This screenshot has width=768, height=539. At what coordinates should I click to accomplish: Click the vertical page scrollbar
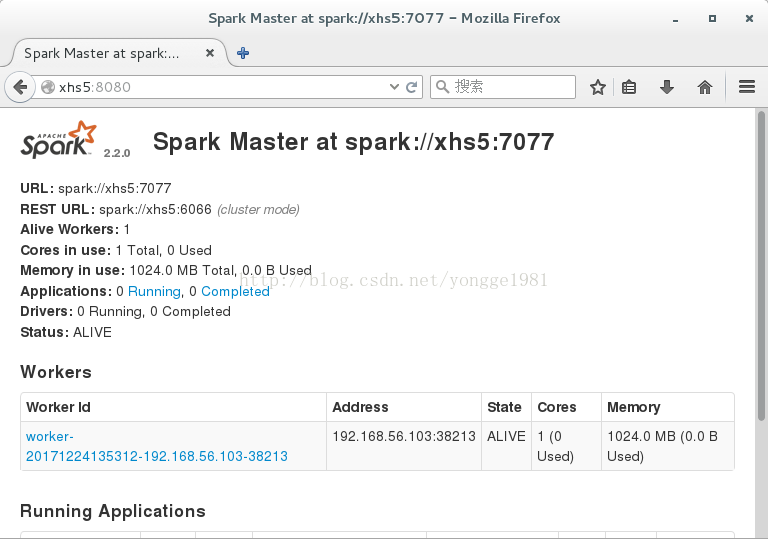[761, 265]
